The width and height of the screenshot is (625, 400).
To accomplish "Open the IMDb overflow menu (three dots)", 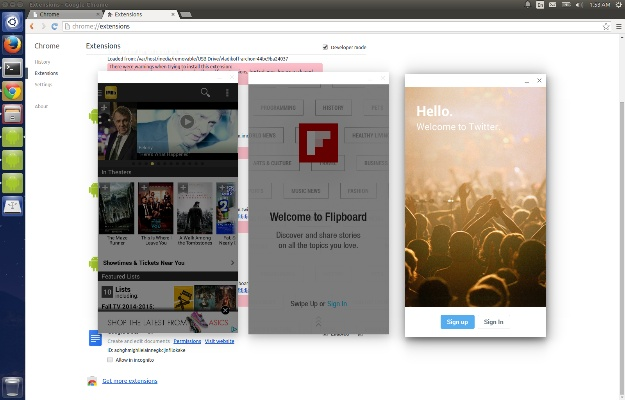I will pos(227,93).
